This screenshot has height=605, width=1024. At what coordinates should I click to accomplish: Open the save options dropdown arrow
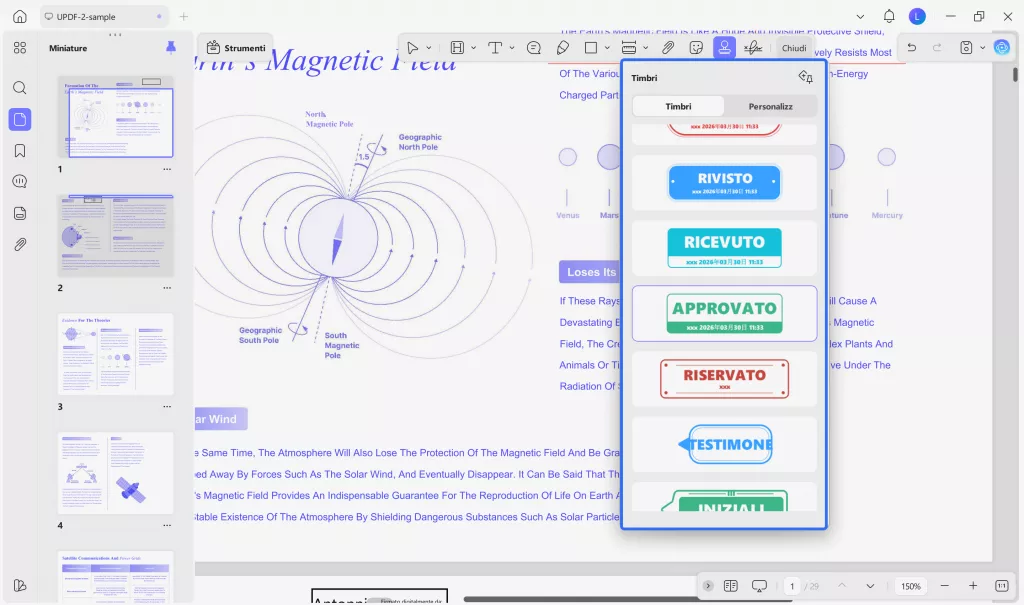[982, 48]
